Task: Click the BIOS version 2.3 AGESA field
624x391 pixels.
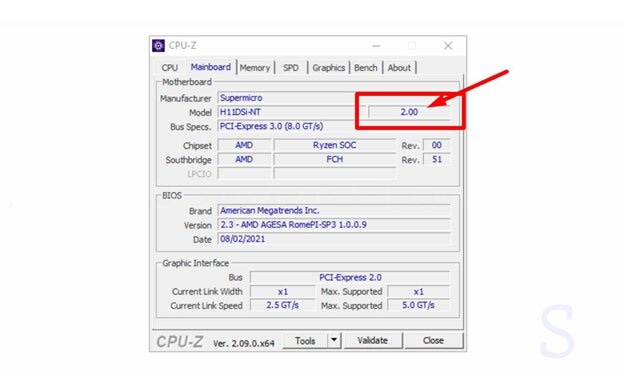Action: tap(334, 225)
